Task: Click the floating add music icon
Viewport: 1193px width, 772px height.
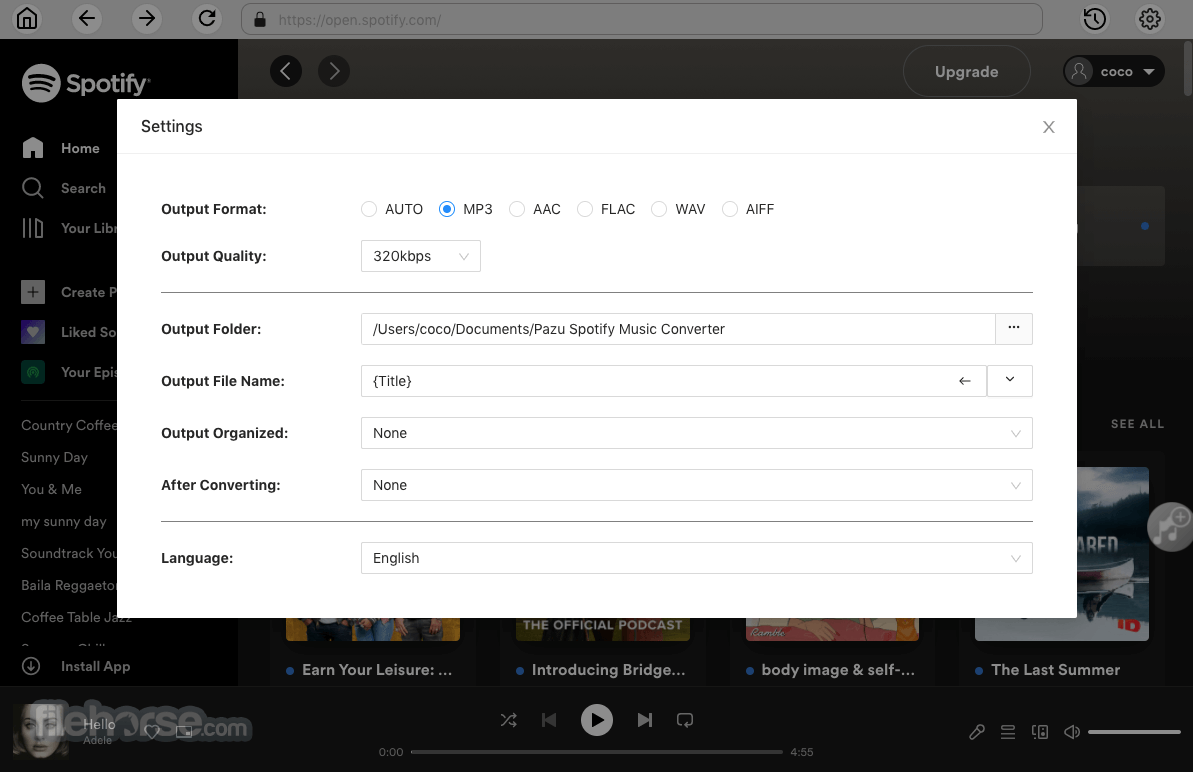Action: pos(1169,526)
